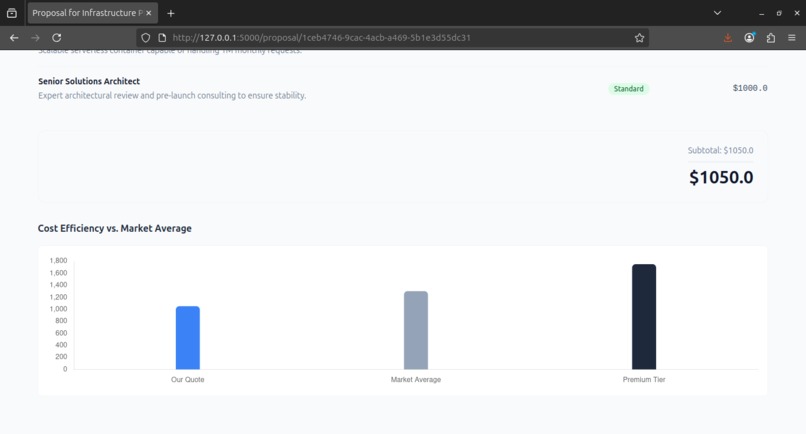Click the large $1050.0 total amount
The width and height of the screenshot is (806, 434).
click(x=721, y=177)
